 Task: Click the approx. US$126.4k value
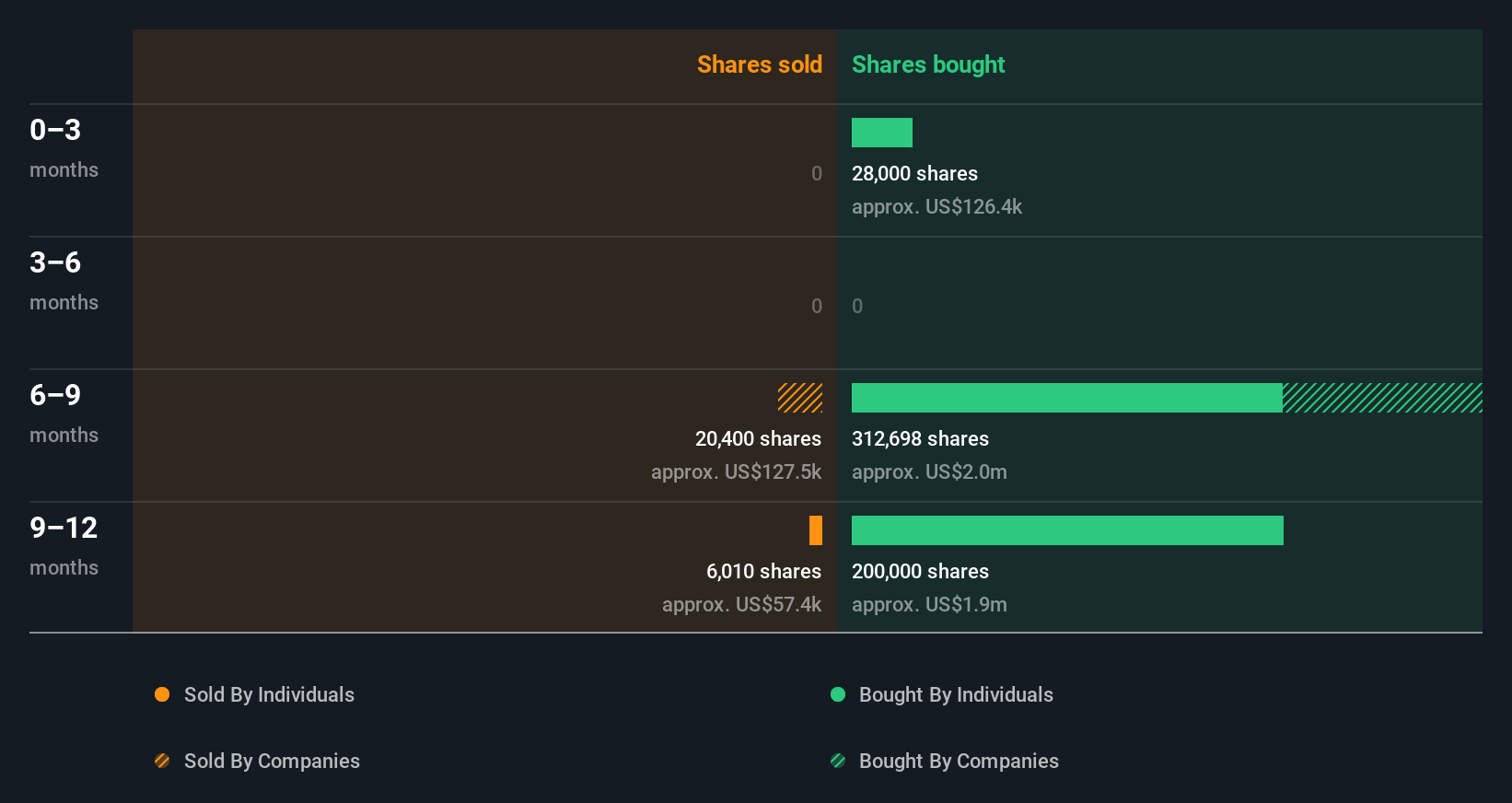point(936,206)
